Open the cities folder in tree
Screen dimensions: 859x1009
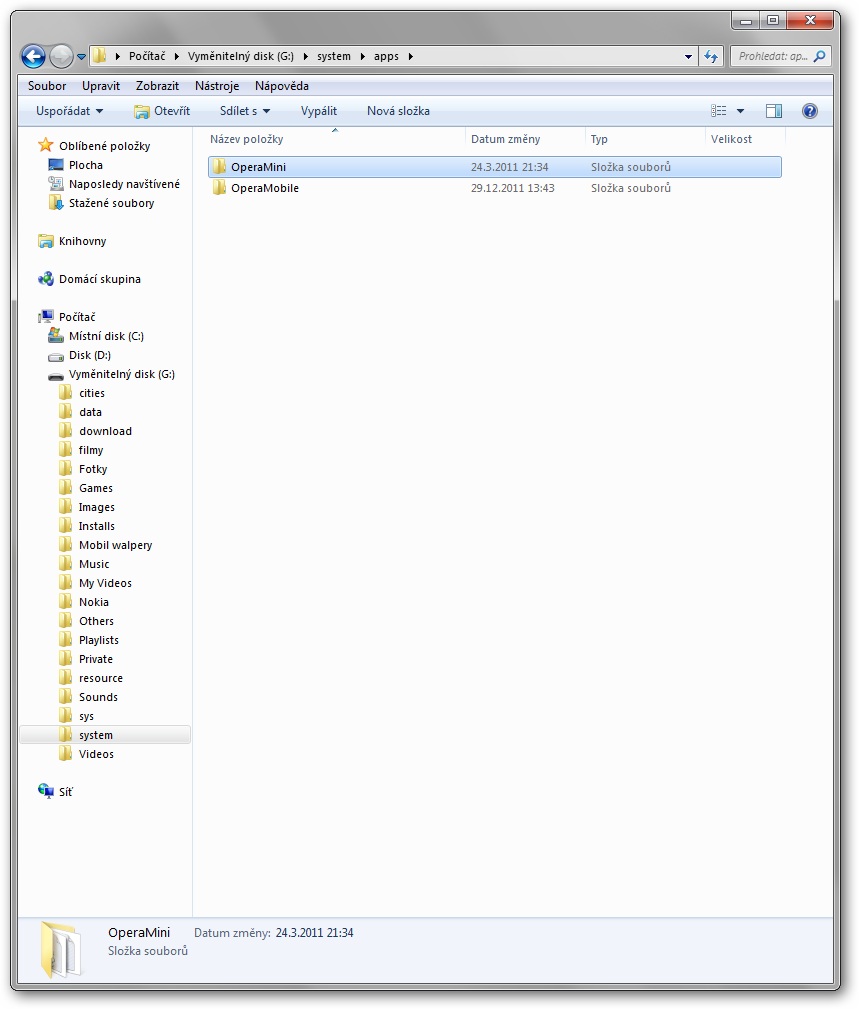(x=91, y=393)
